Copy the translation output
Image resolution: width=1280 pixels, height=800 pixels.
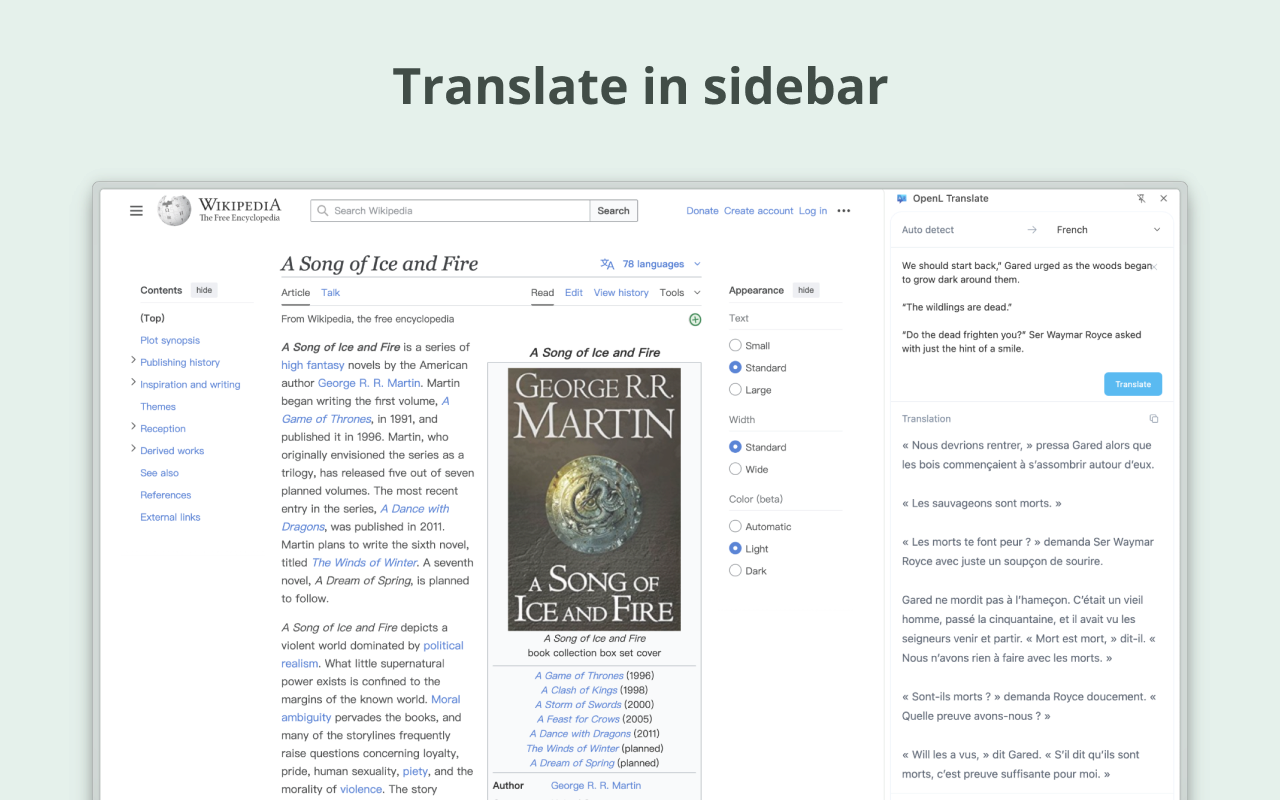(x=1154, y=419)
